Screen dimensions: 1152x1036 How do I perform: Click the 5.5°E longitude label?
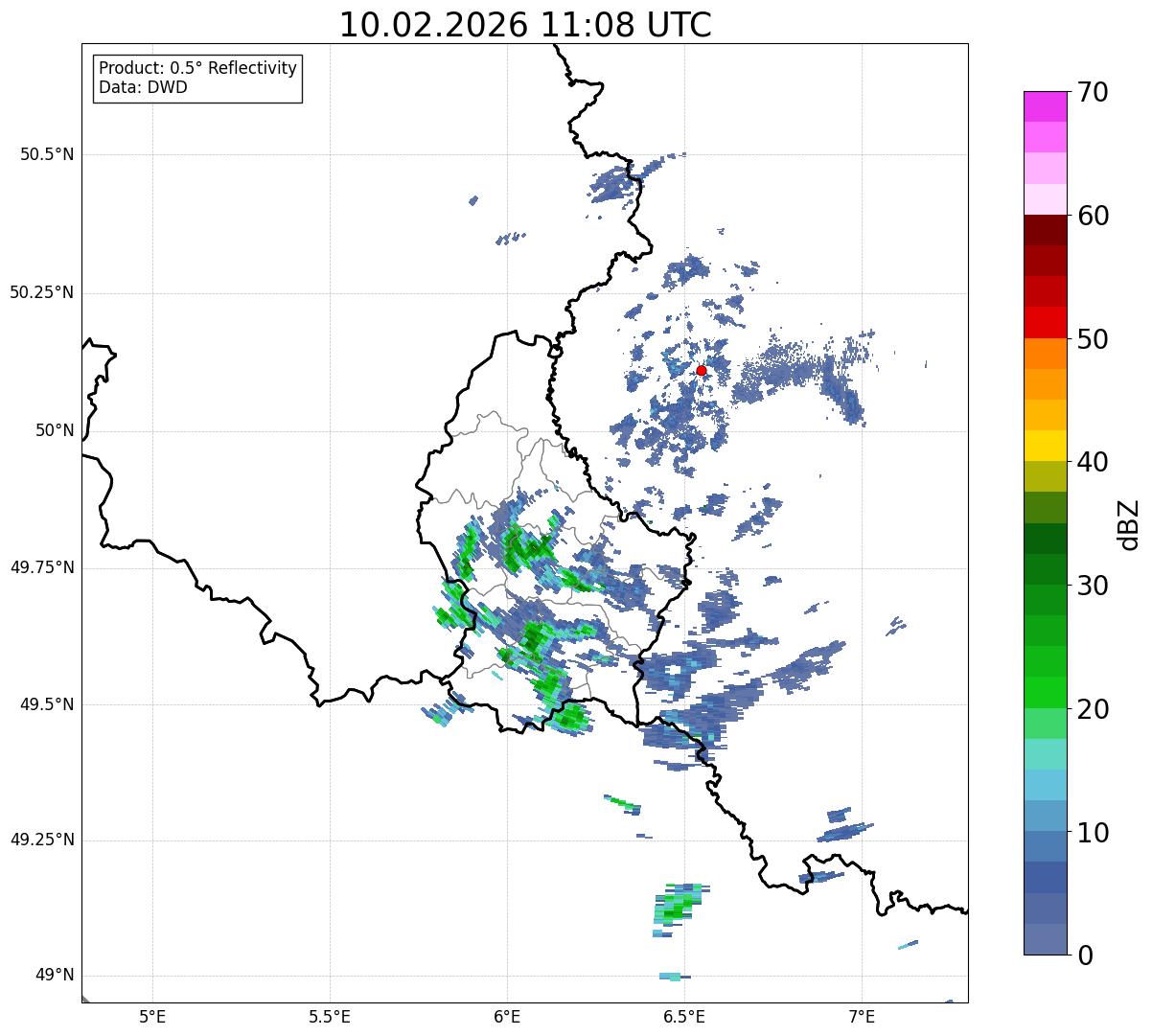click(x=330, y=1017)
